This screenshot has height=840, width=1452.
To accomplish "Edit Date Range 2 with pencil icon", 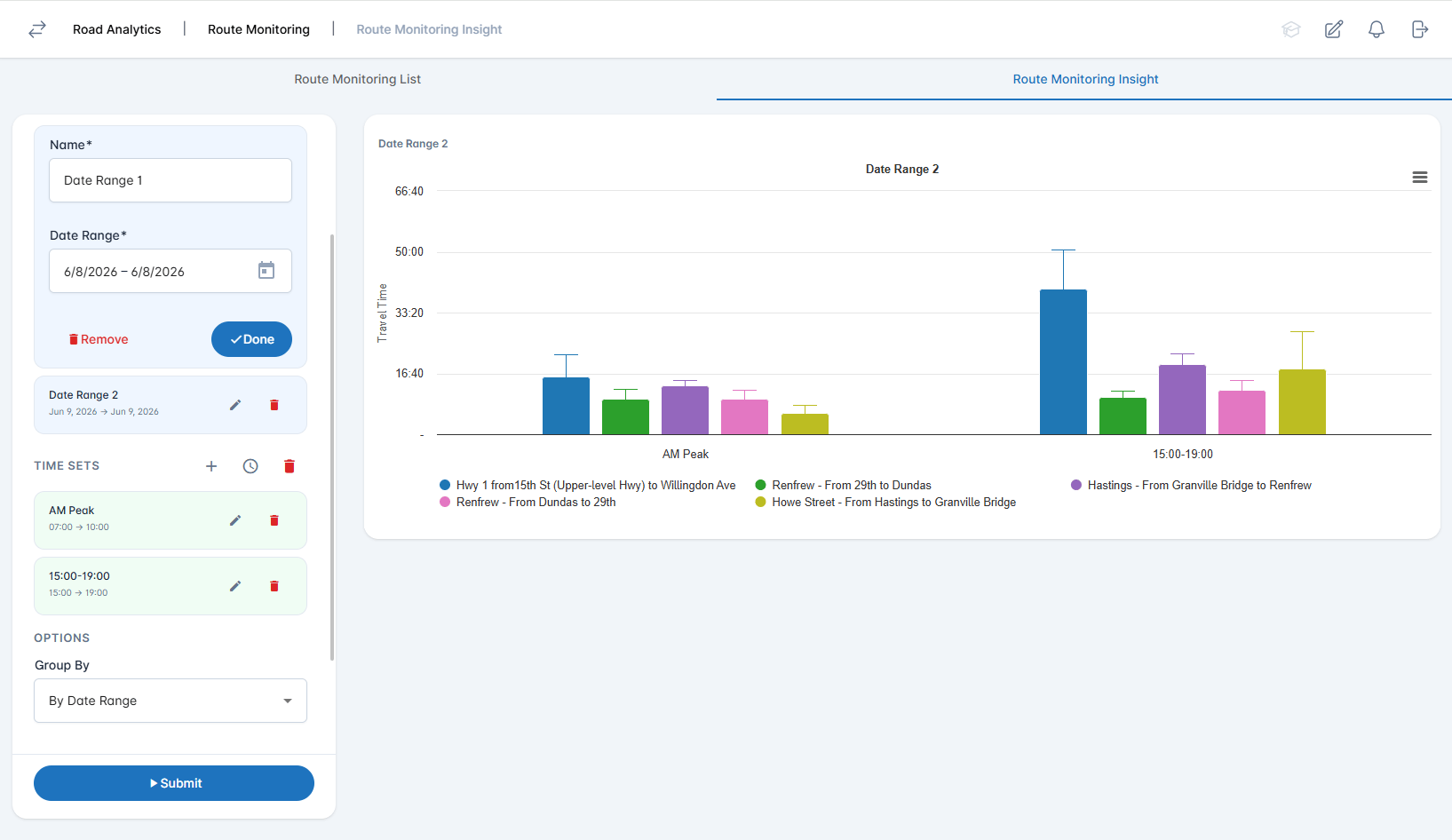I will click(235, 405).
